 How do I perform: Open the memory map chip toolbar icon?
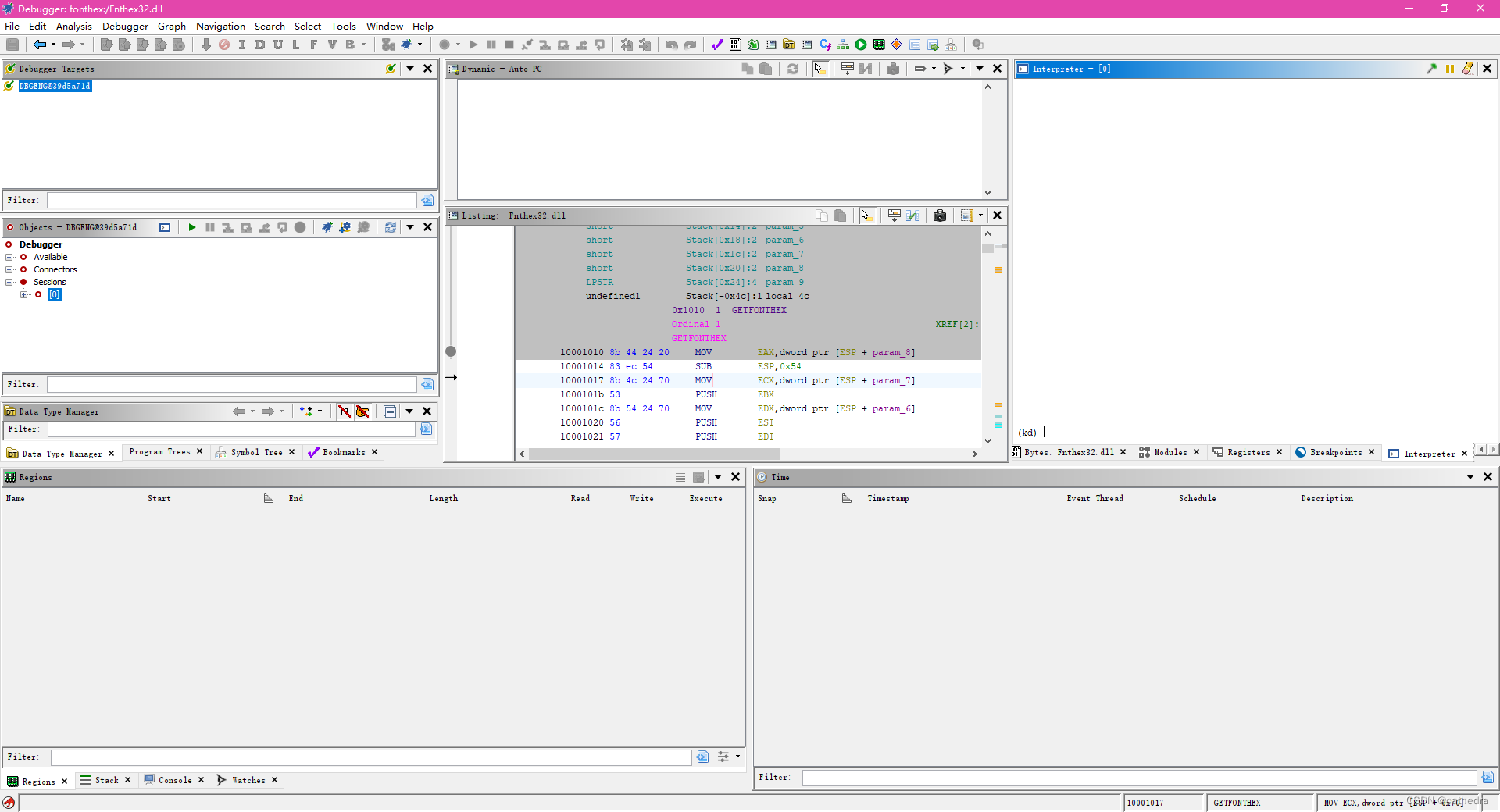tap(879, 45)
